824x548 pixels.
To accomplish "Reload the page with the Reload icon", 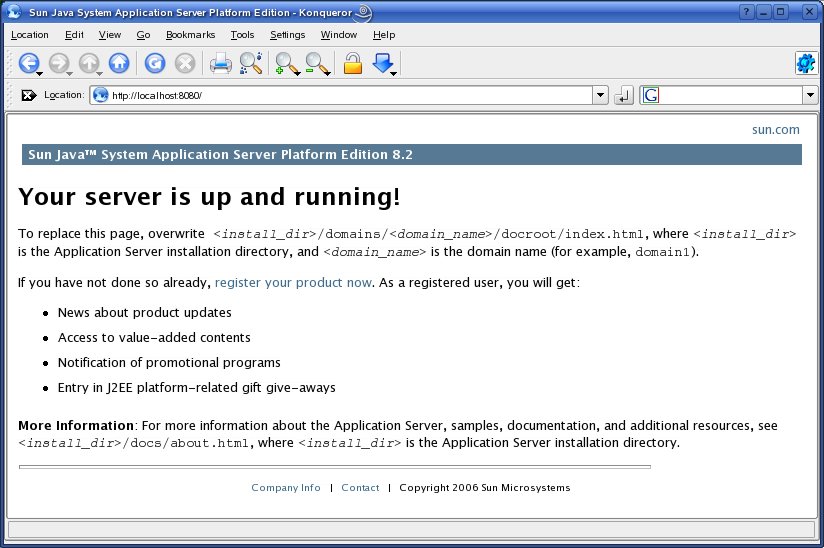I will [154, 63].
